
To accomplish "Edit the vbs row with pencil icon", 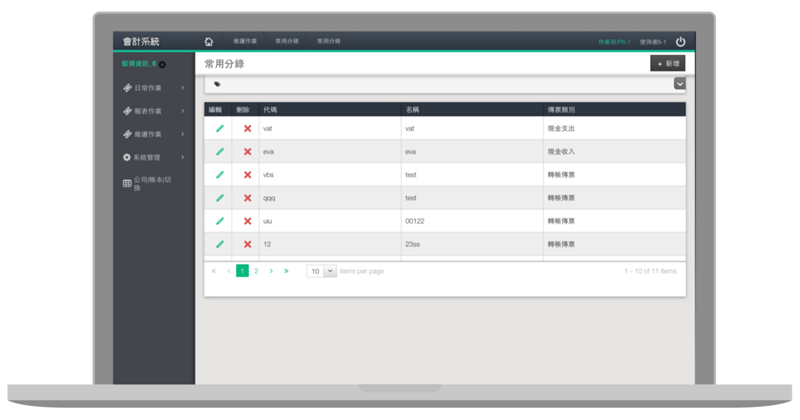I will pos(220,175).
